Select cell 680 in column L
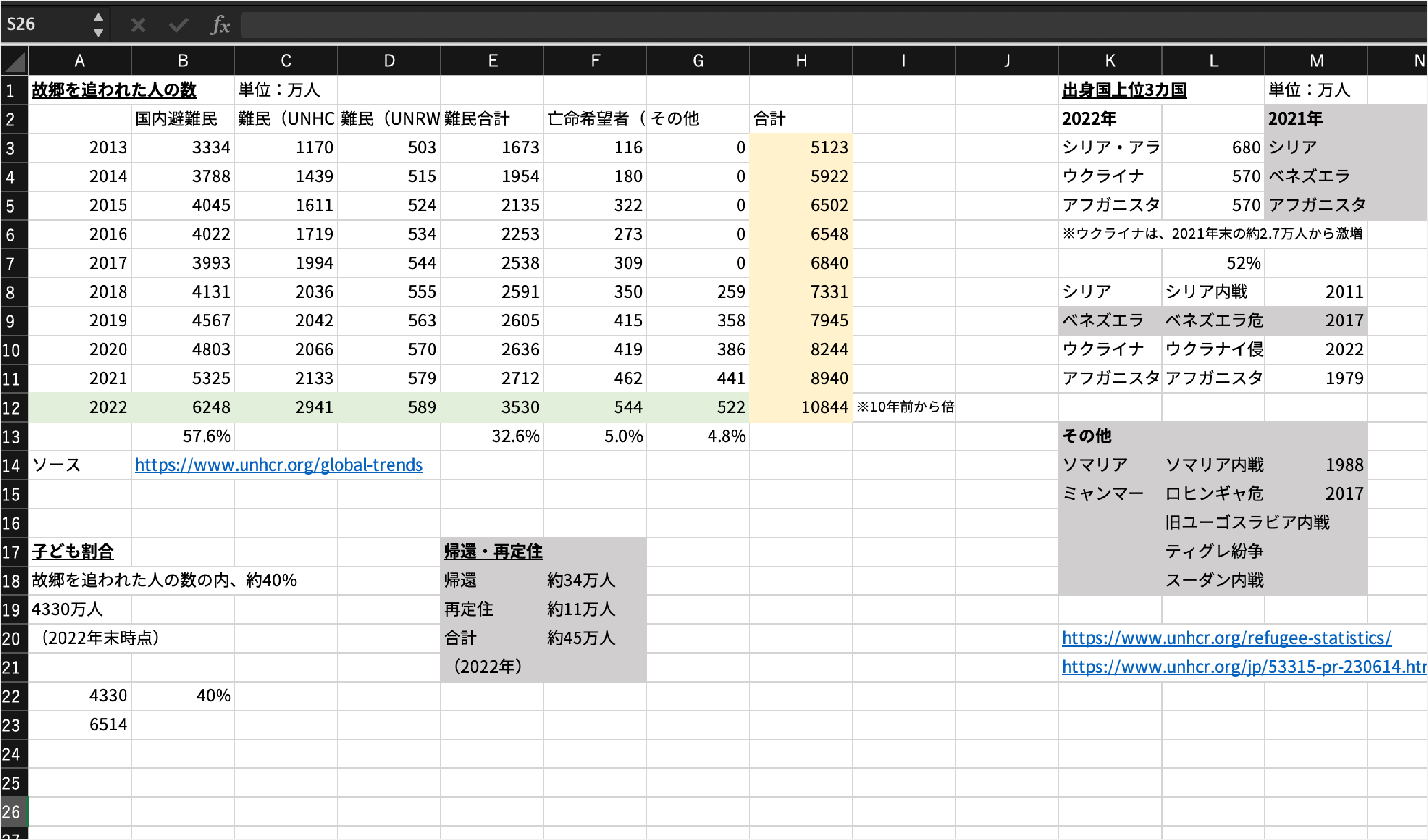Viewport: 1428px width, 840px height. (1213, 148)
